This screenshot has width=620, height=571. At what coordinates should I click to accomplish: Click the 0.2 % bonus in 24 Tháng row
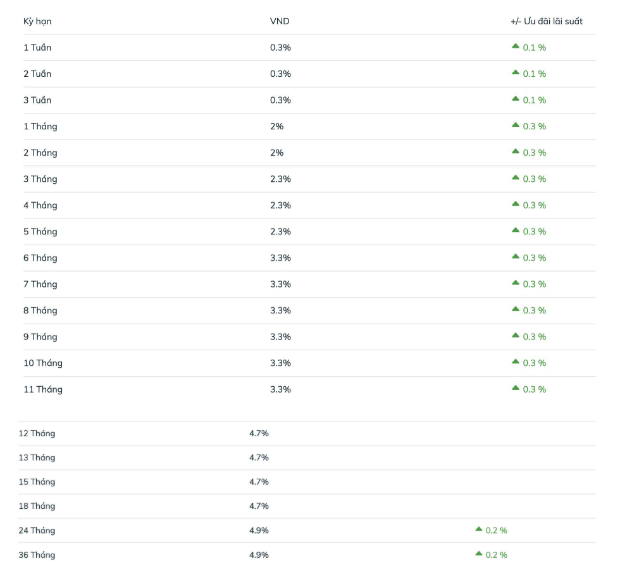[496, 531]
